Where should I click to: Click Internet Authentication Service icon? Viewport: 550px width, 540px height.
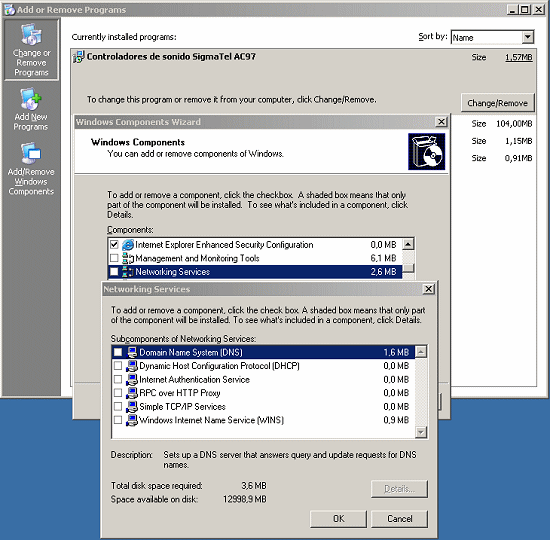pos(132,380)
